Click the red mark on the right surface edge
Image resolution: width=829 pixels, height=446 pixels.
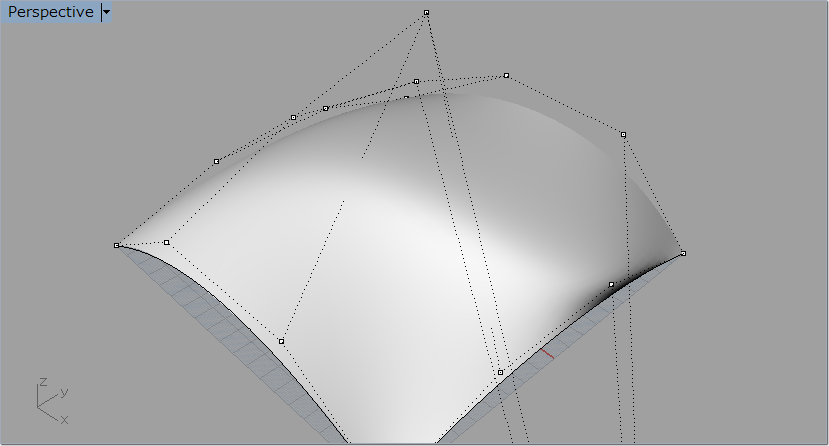point(548,354)
